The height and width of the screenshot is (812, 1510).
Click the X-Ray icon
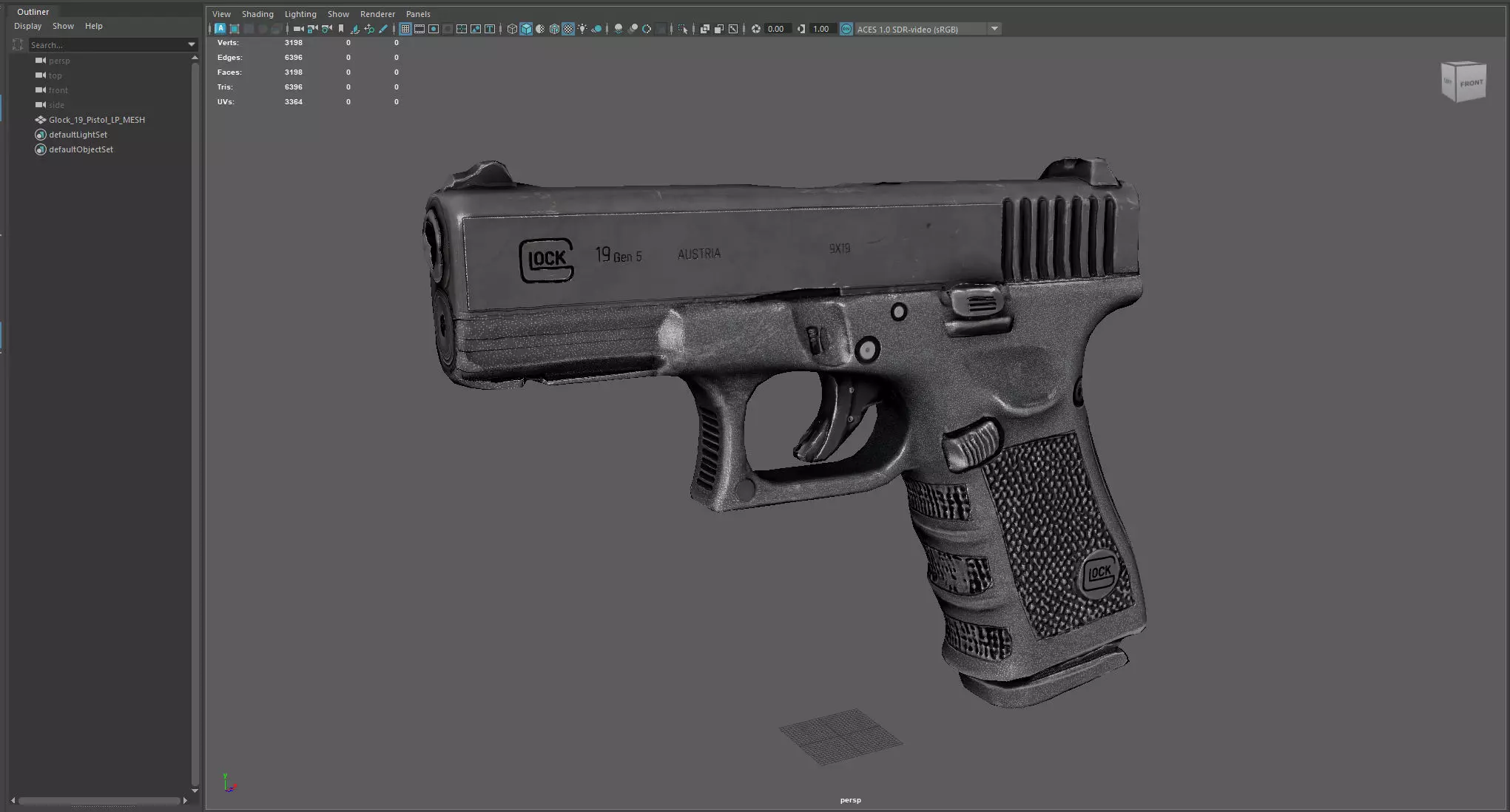coord(705,29)
